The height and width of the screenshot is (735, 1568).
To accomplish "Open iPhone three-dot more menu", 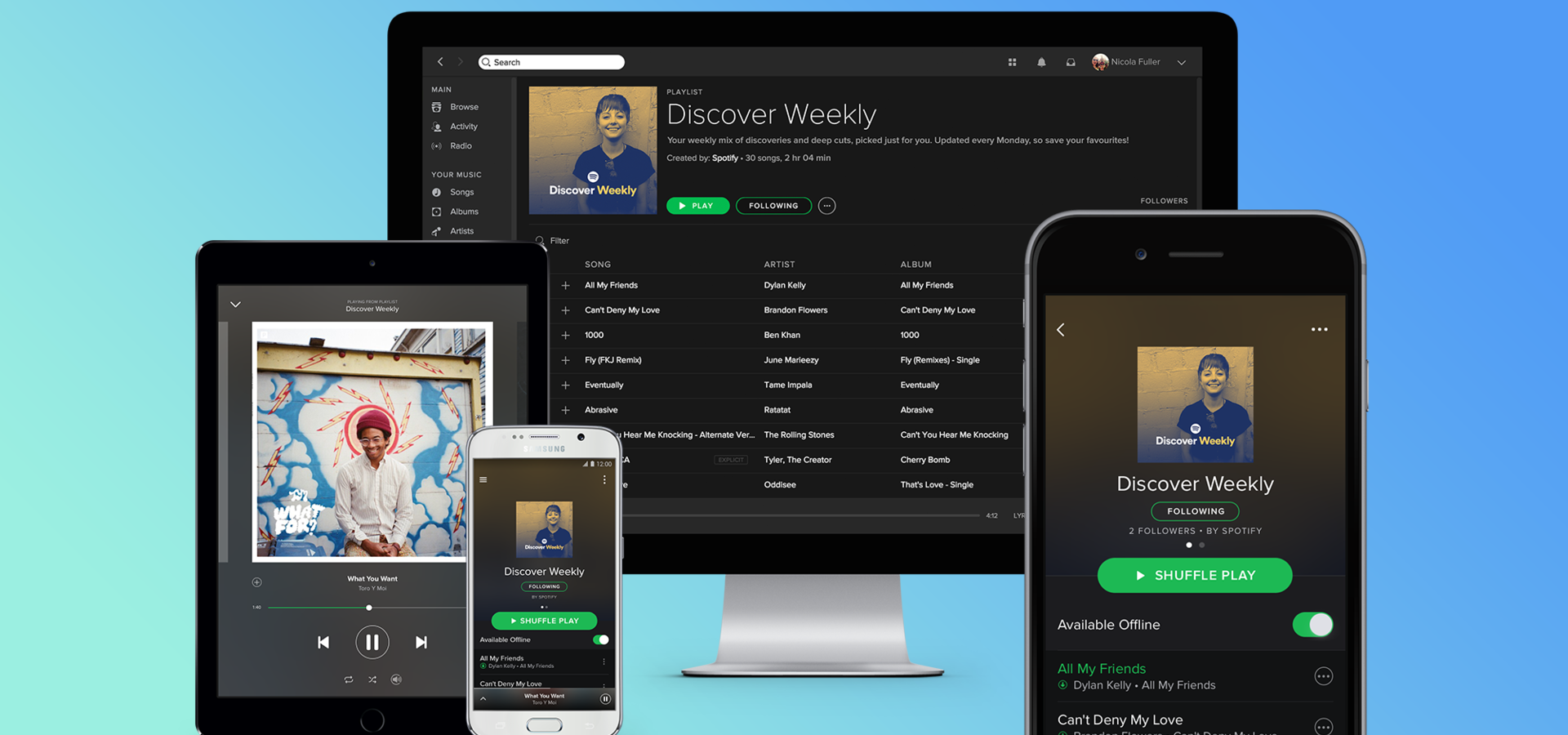I will (x=1320, y=329).
